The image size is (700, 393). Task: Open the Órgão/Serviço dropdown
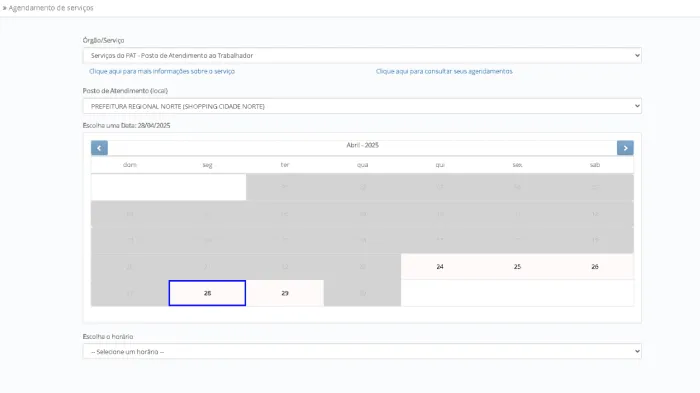point(362,55)
